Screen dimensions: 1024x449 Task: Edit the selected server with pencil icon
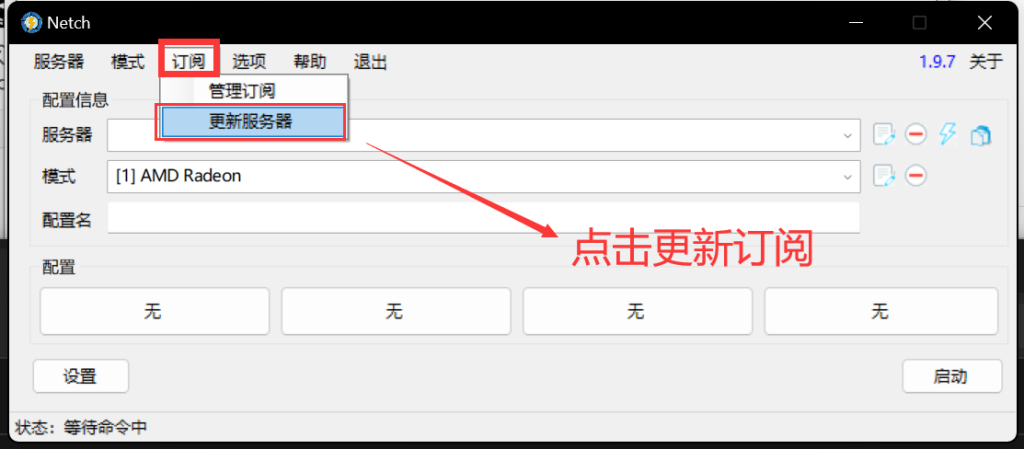point(884,135)
